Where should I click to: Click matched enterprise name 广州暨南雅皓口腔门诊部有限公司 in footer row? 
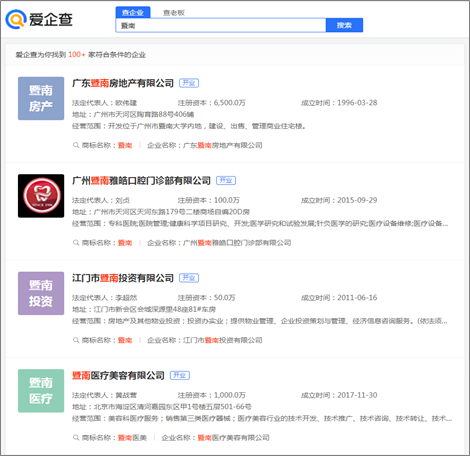click(x=237, y=243)
